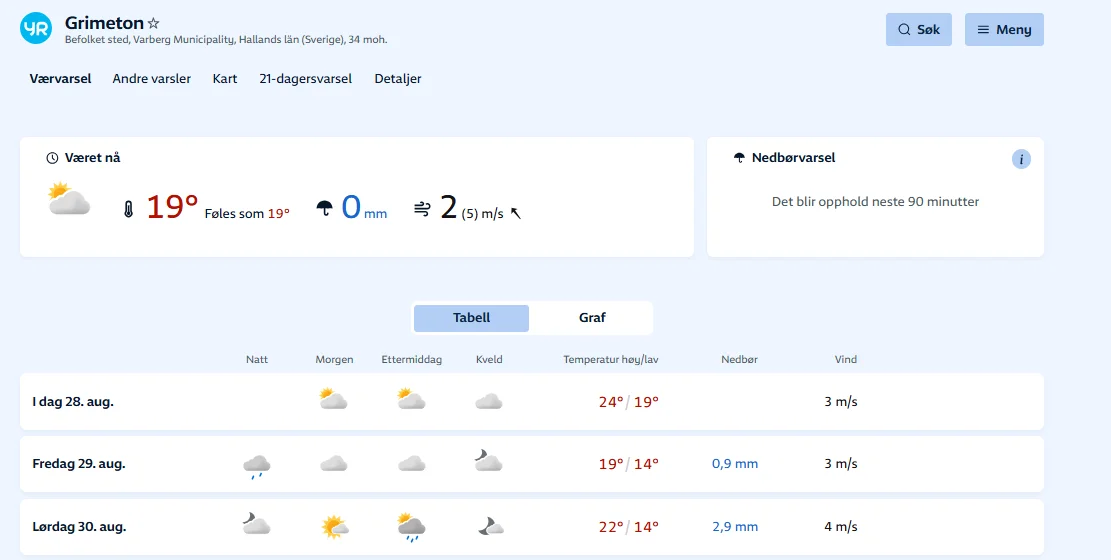Expand the I dag 28. aug. row
Viewport: 1111px width, 560px height.
73,402
